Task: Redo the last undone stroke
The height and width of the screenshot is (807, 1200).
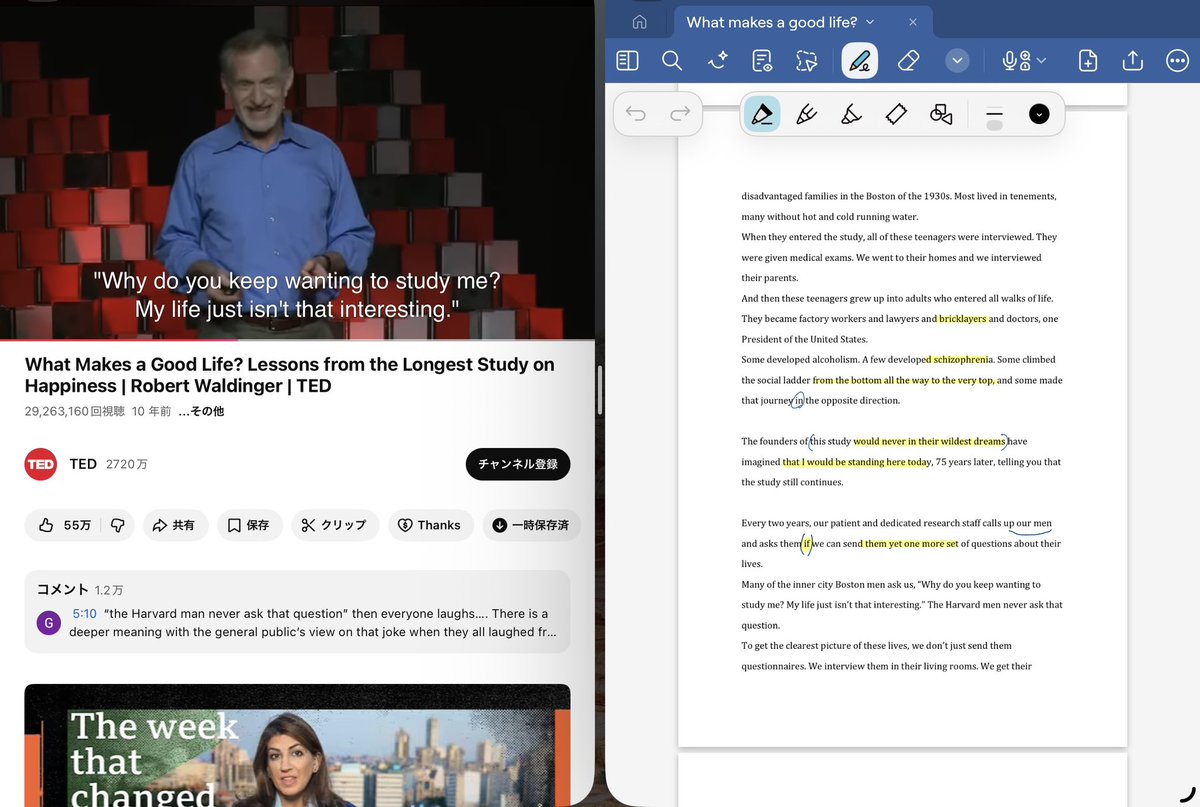Action: (680, 114)
